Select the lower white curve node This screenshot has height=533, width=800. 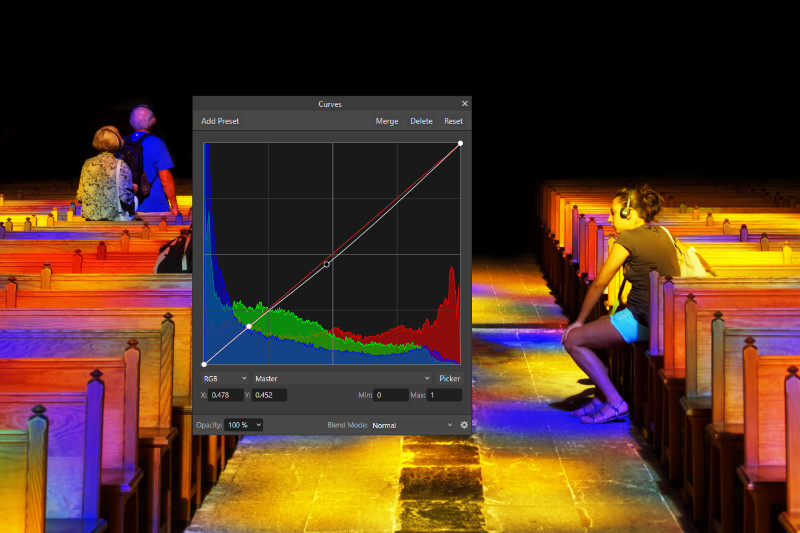(249, 326)
